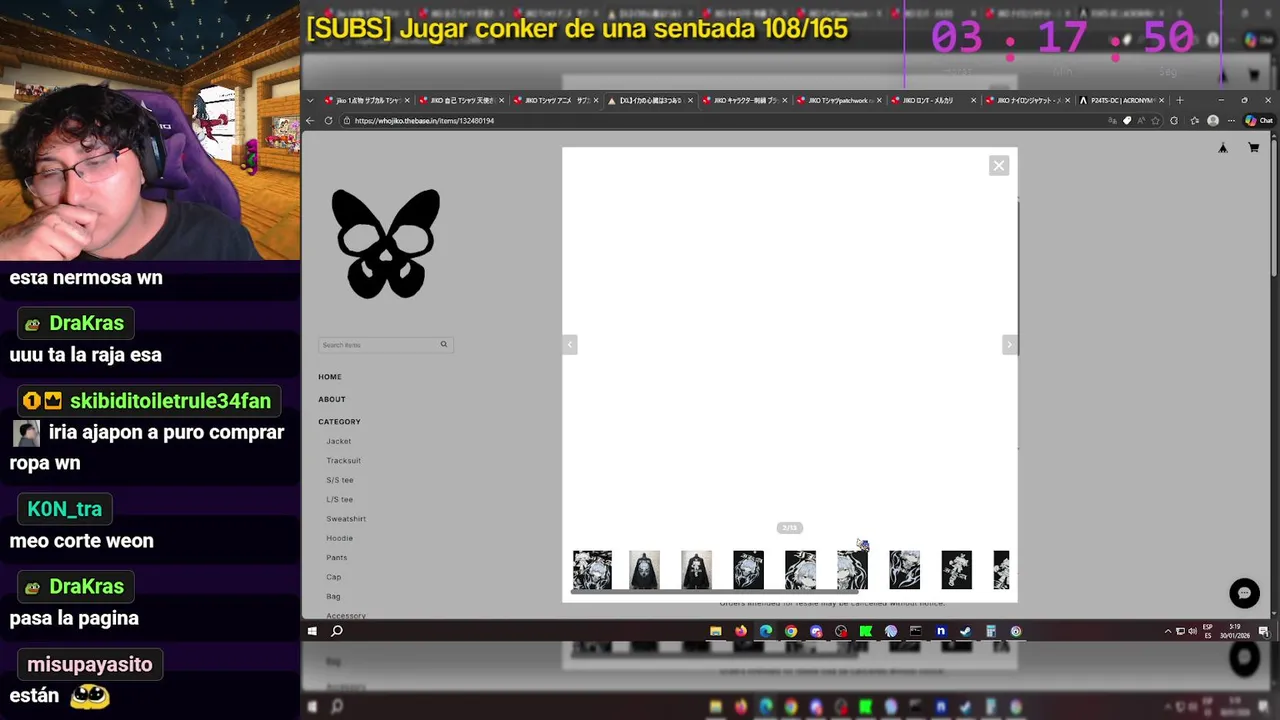1280x720 pixels.
Task: Open the ABOUT link in sidebar
Action: point(332,399)
